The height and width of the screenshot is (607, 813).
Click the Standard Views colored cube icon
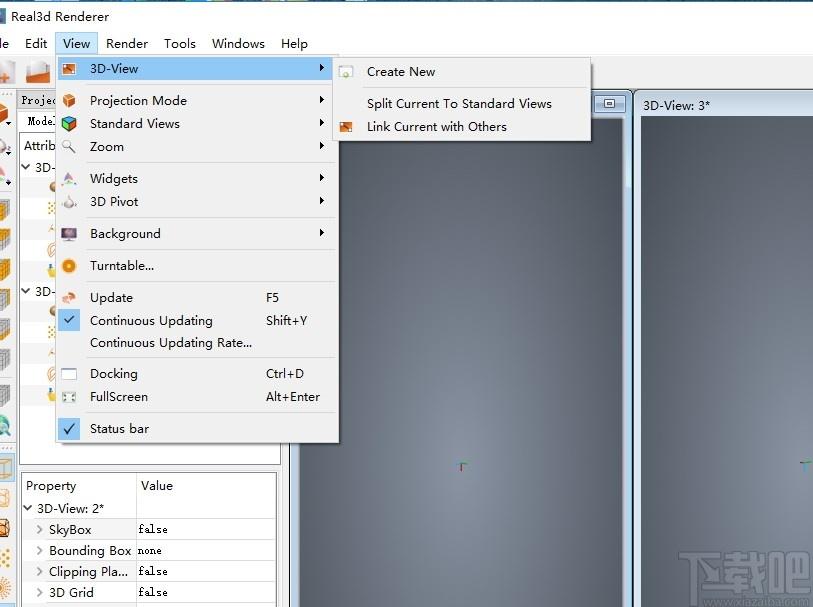click(x=69, y=123)
